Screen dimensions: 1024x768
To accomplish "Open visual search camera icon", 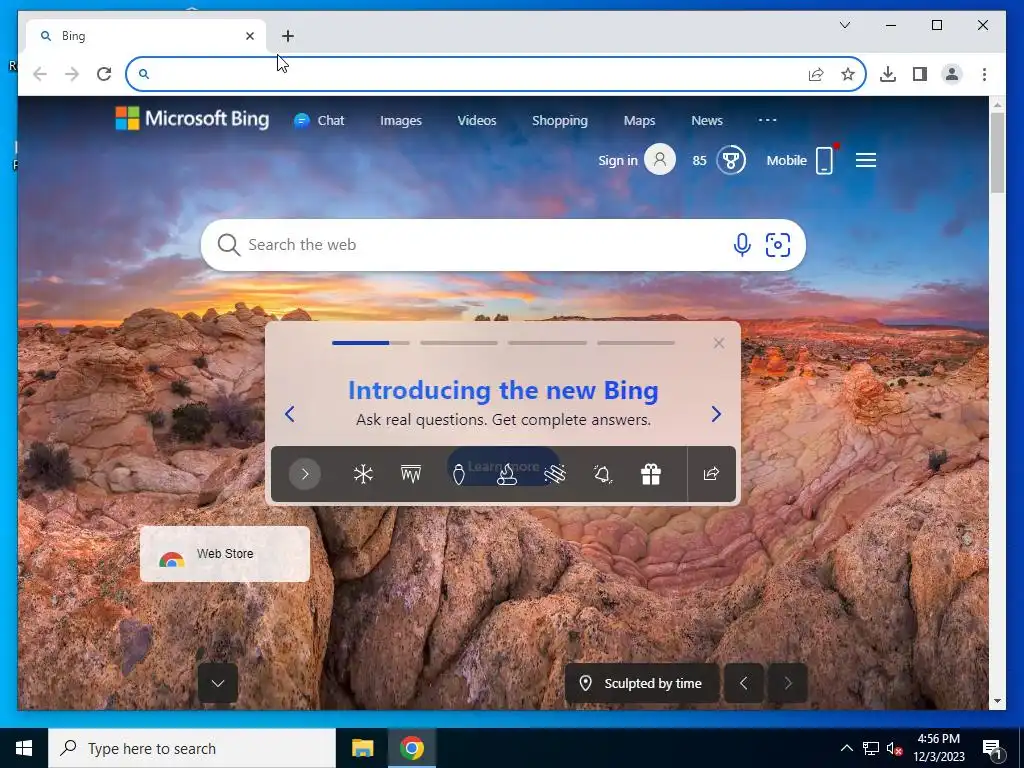I will [777, 245].
